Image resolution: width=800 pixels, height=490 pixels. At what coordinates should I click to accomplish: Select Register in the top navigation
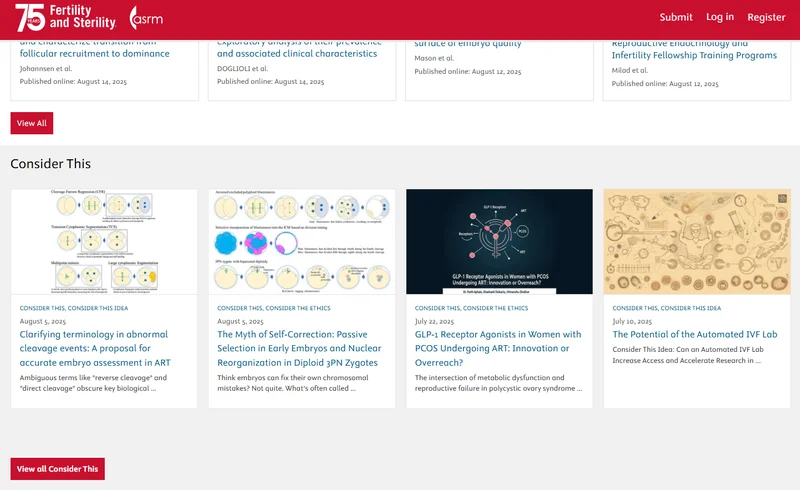click(x=766, y=17)
